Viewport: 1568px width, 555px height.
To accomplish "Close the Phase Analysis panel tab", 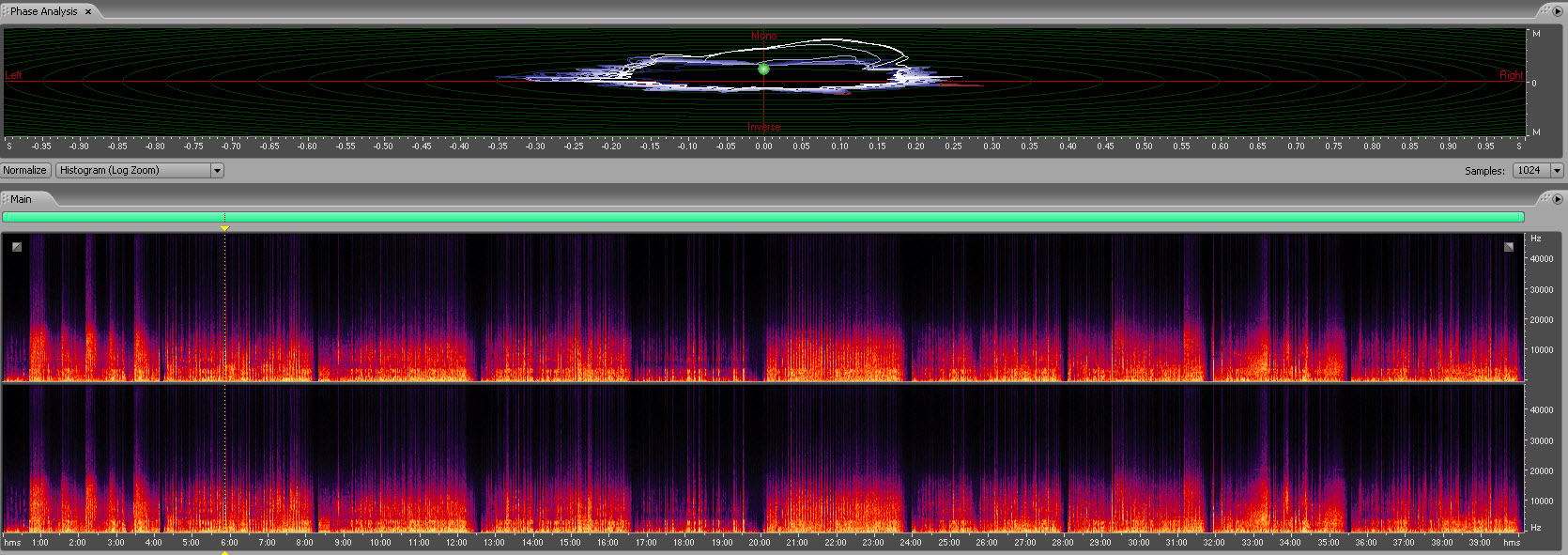I will pyautogui.click(x=88, y=12).
